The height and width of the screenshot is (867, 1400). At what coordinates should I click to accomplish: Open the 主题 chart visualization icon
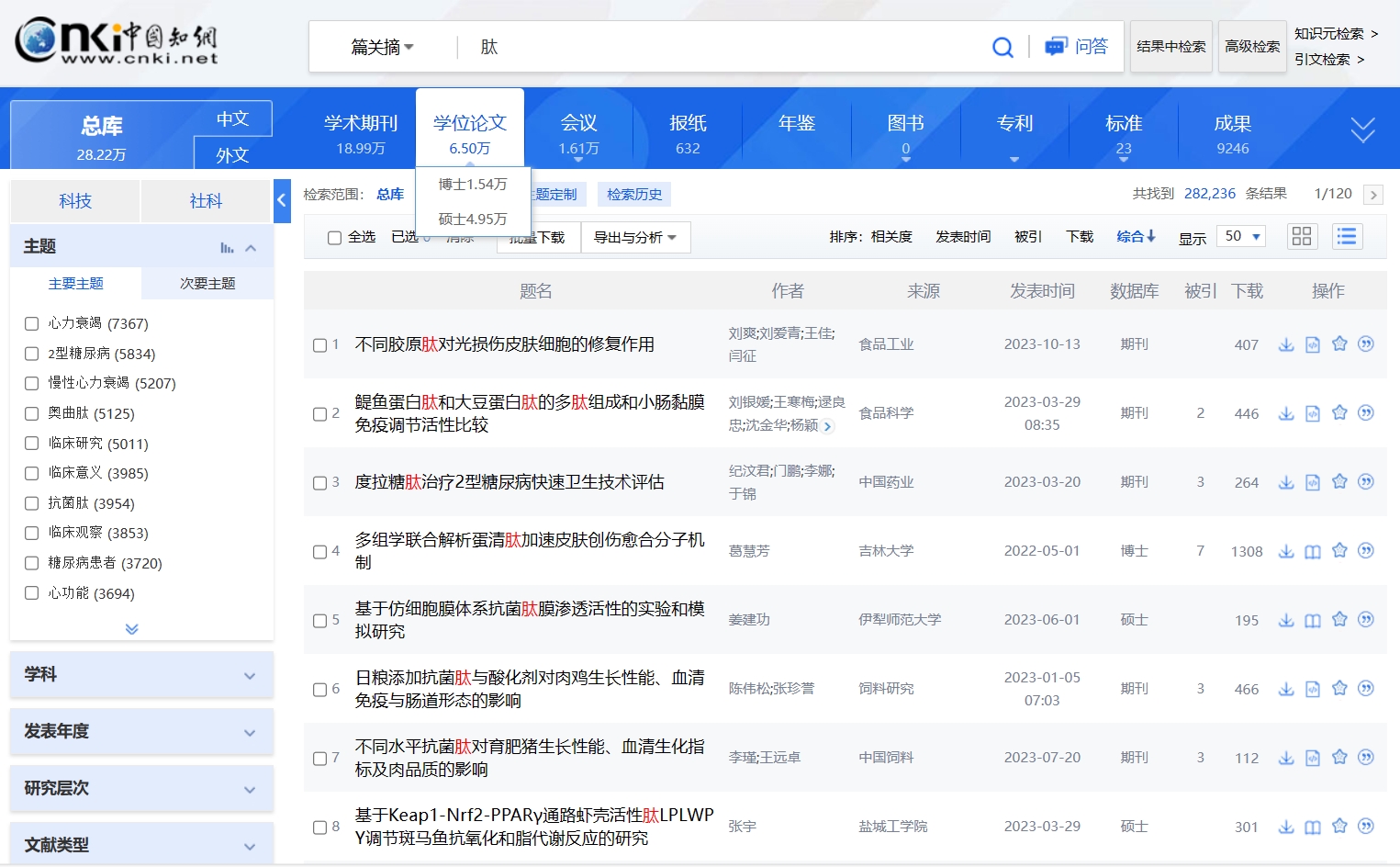click(227, 247)
